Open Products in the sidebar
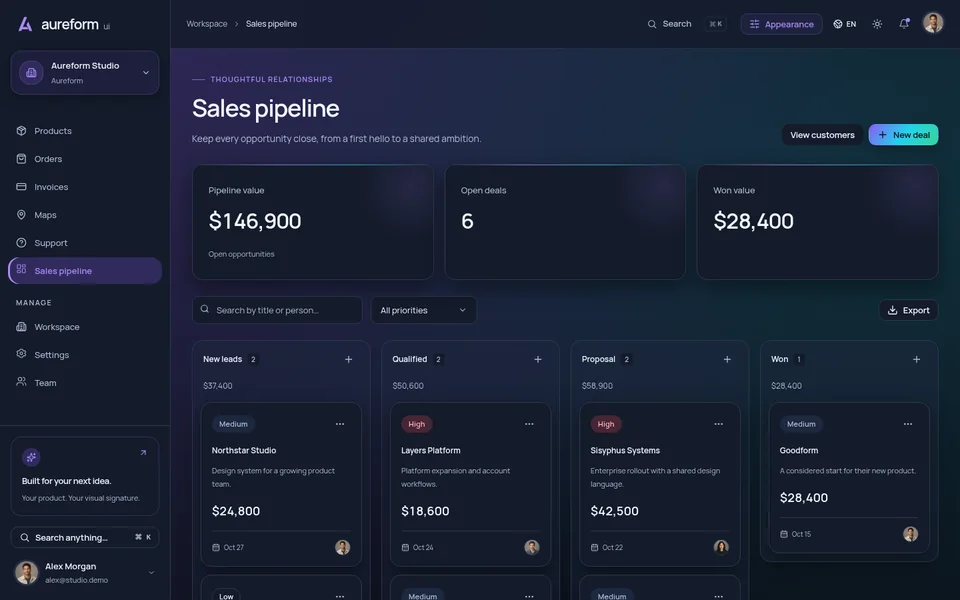This screenshot has width=960, height=600. tap(85, 131)
